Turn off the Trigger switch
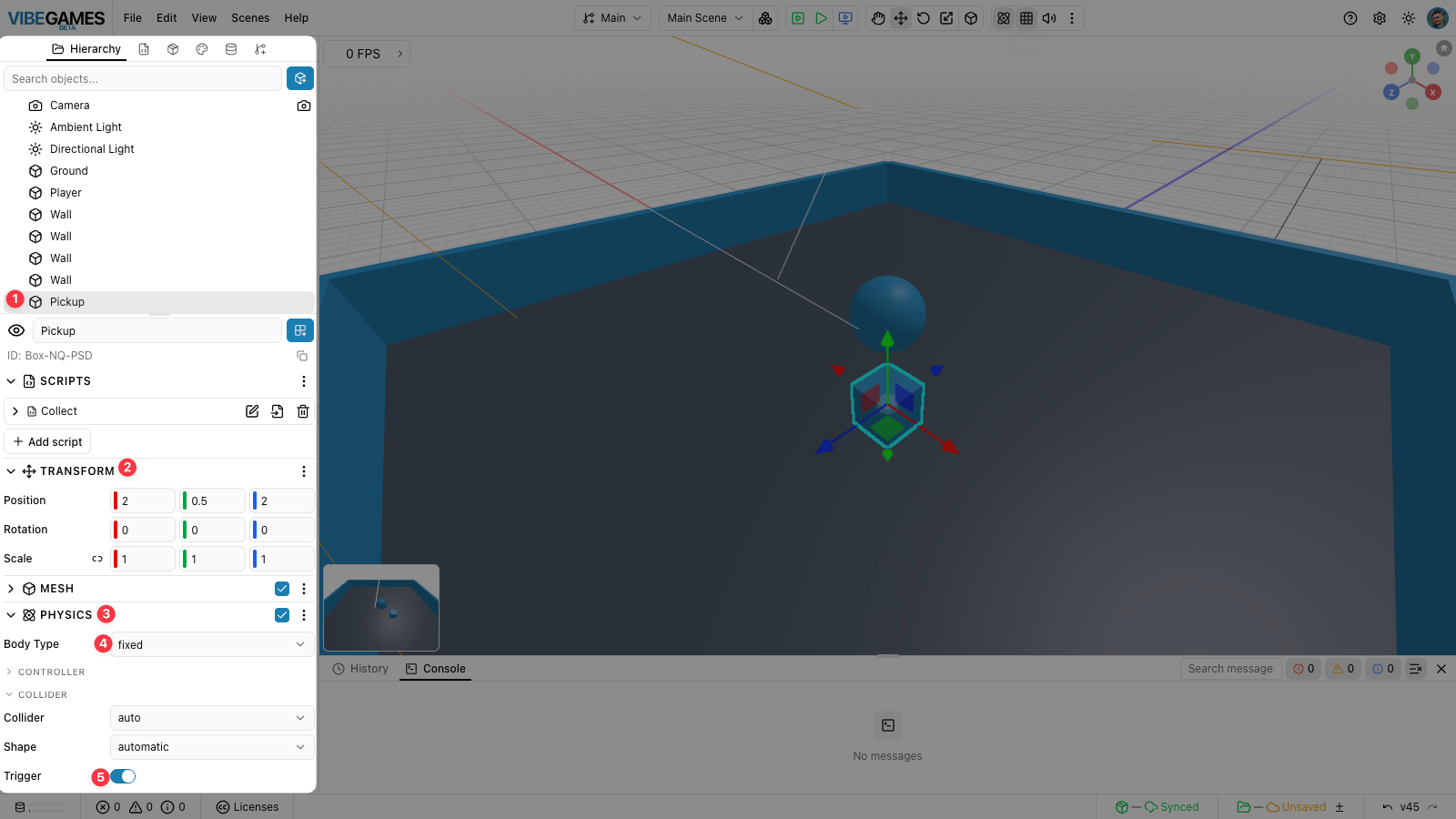 pyautogui.click(x=123, y=776)
